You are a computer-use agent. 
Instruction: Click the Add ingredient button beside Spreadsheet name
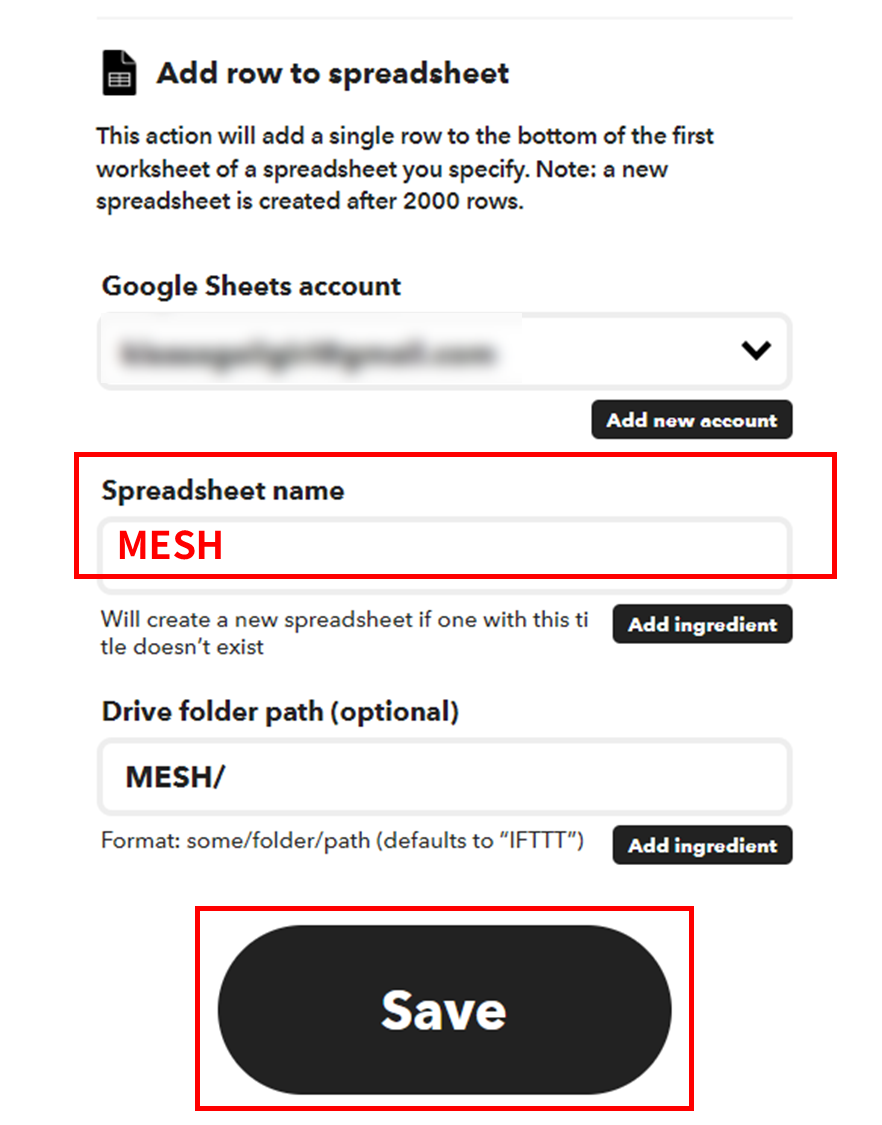(701, 624)
